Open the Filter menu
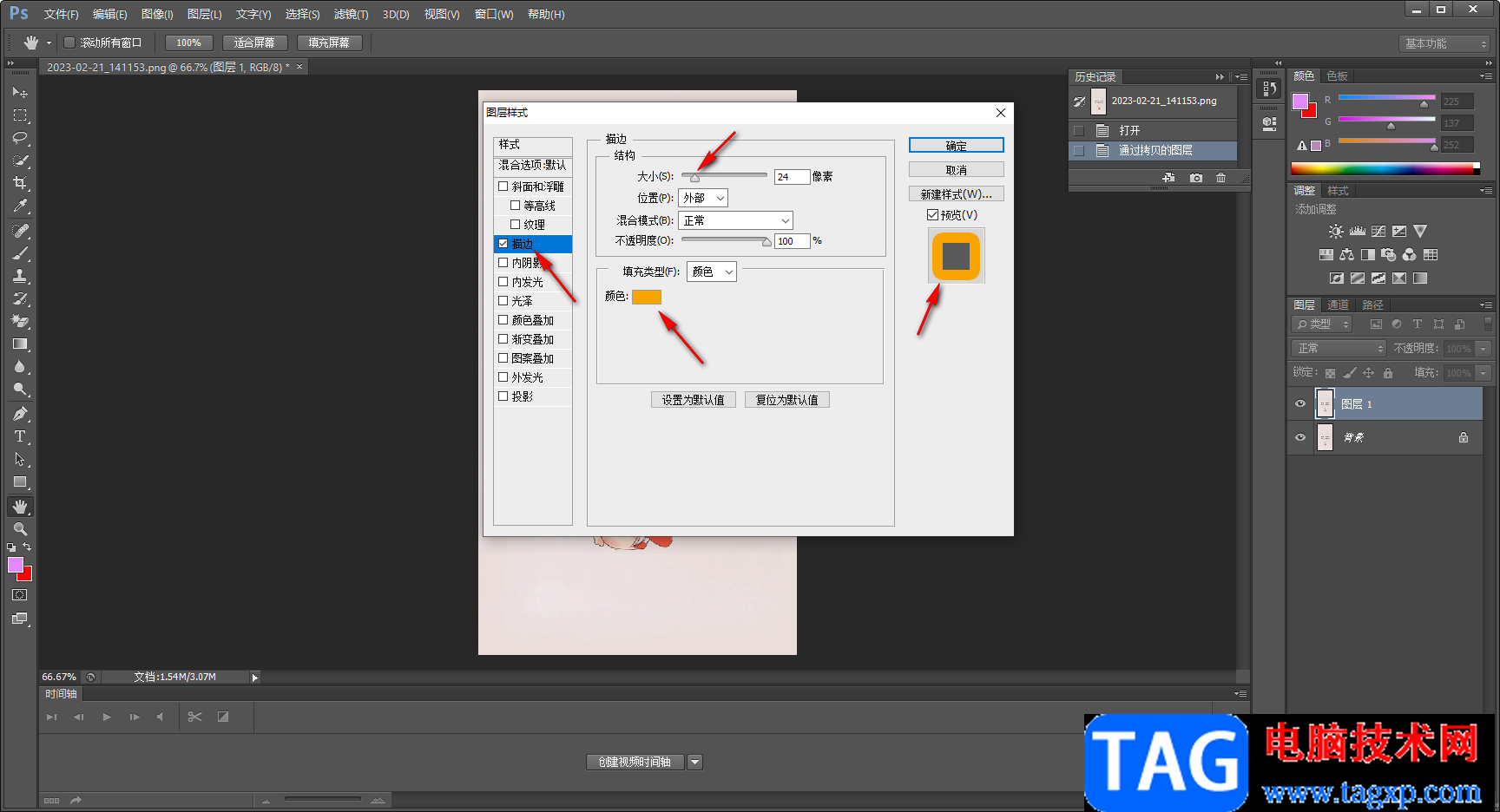This screenshot has height=812, width=1500. coord(351,14)
